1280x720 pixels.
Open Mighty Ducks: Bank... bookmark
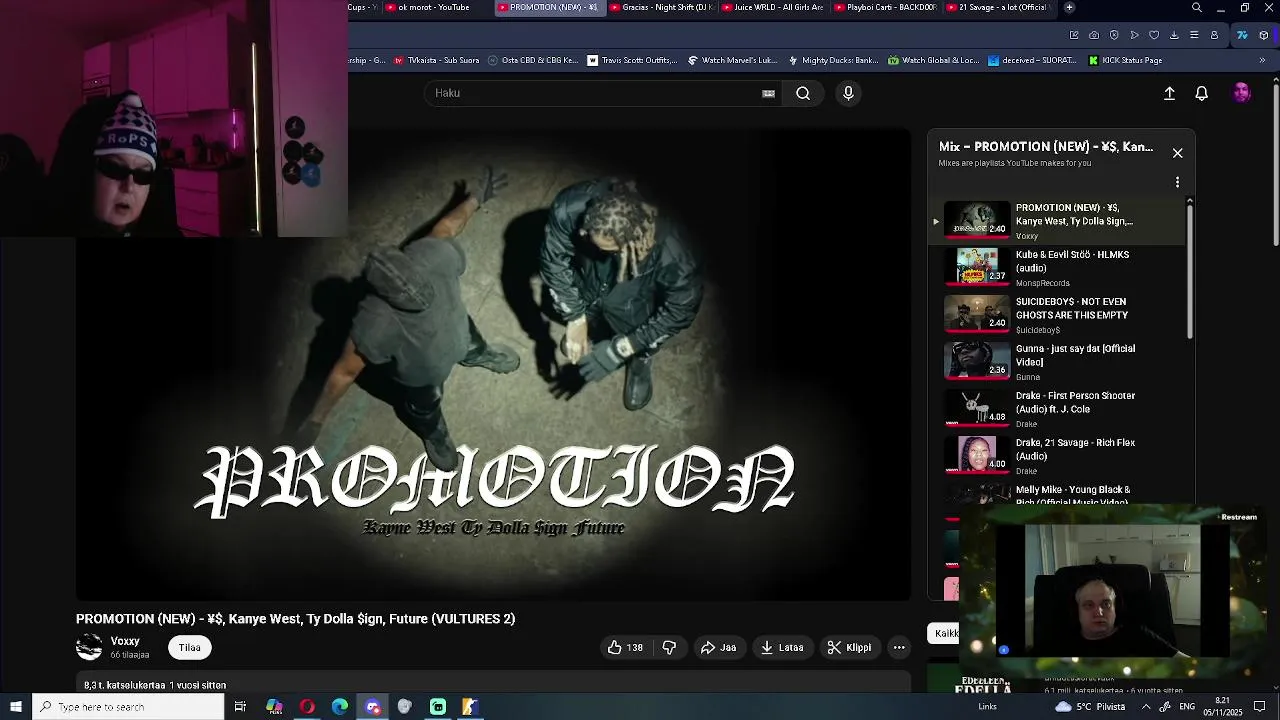tap(833, 60)
